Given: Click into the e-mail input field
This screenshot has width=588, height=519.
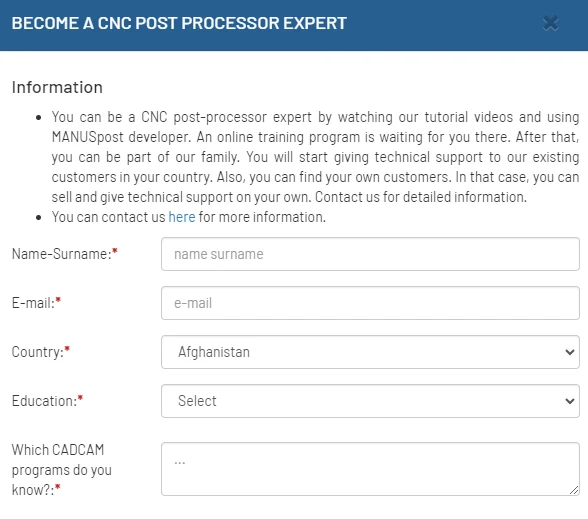Looking at the screenshot, I should click(370, 303).
